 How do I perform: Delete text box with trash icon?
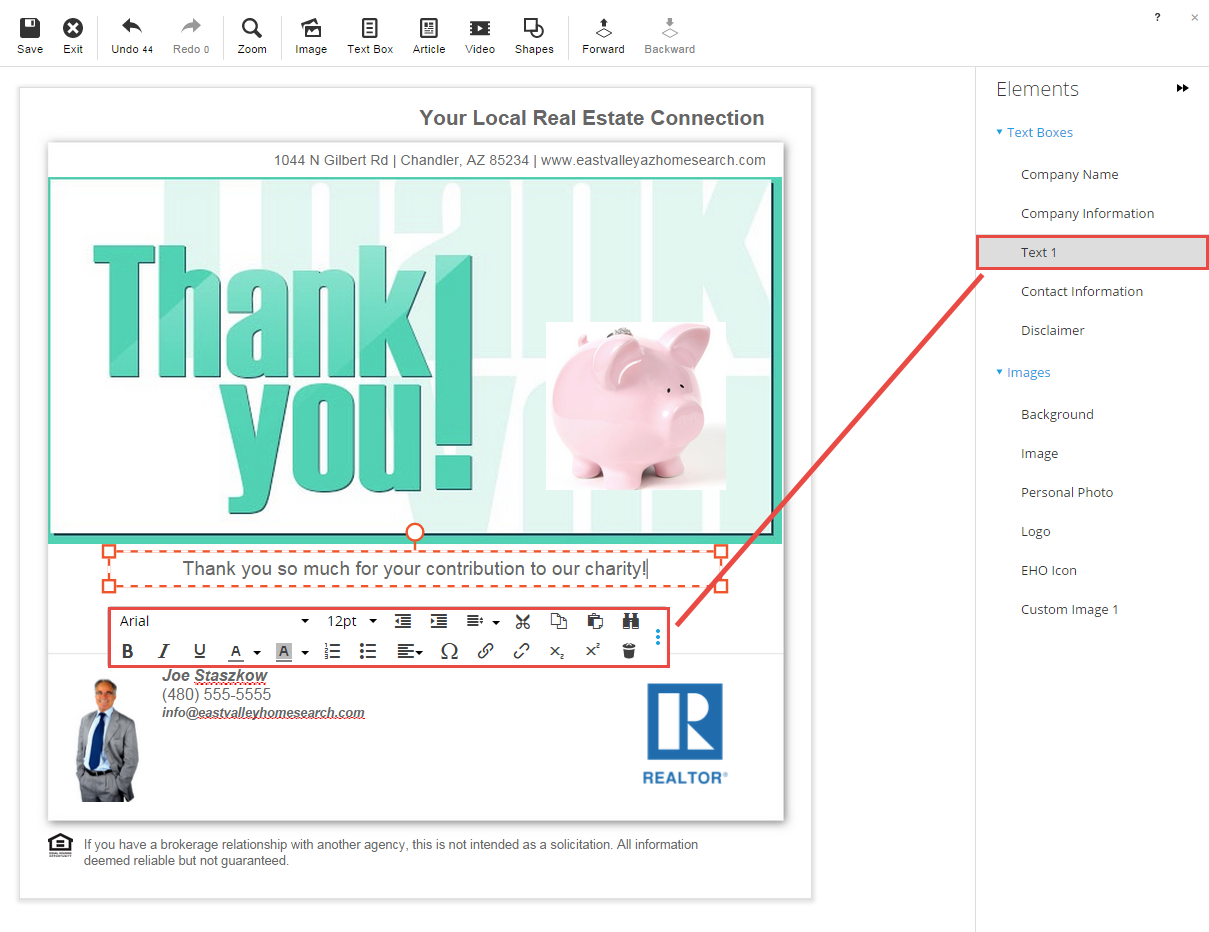point(628,651)
